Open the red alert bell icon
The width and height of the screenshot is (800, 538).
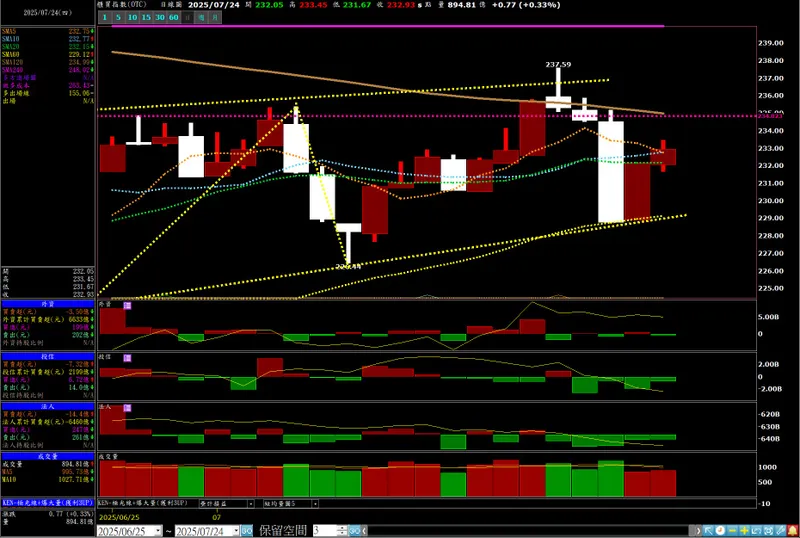pos(793,531)
